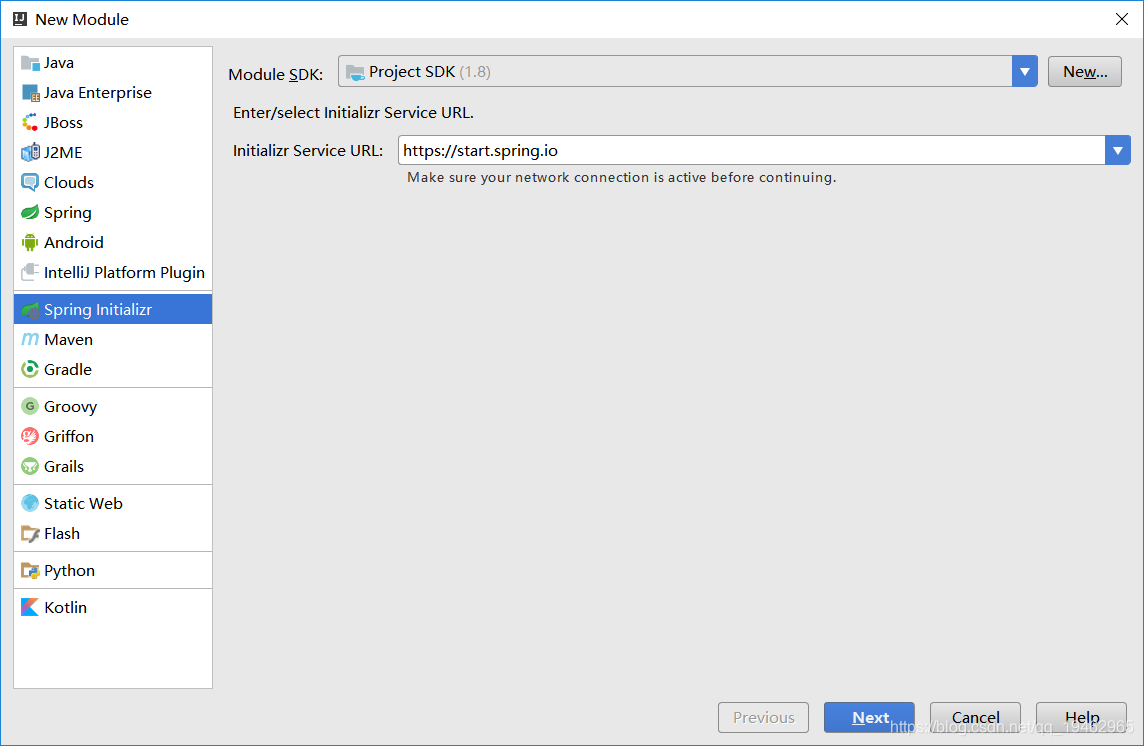Click the Next button
1144x746 pixels.
click(x=869, y=718)
